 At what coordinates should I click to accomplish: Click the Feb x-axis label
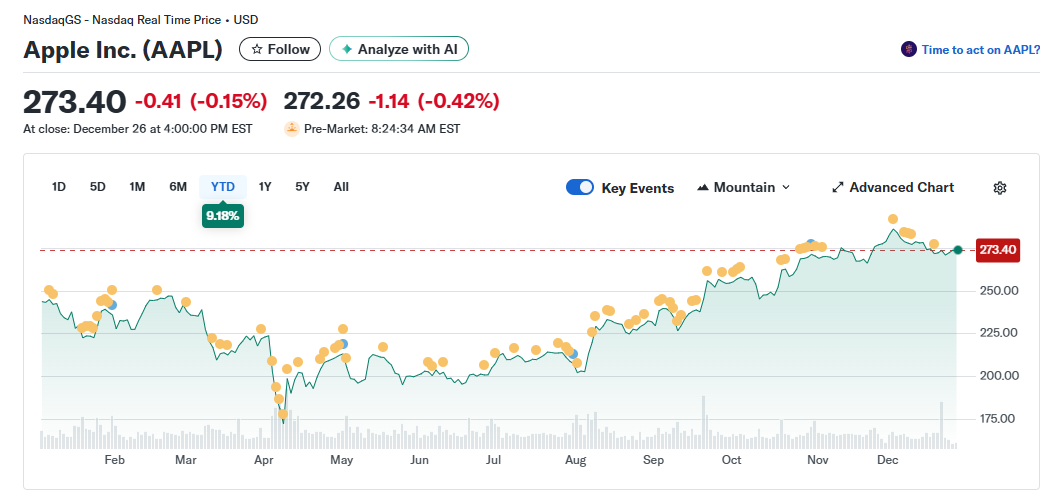click(x=115, y=460)
